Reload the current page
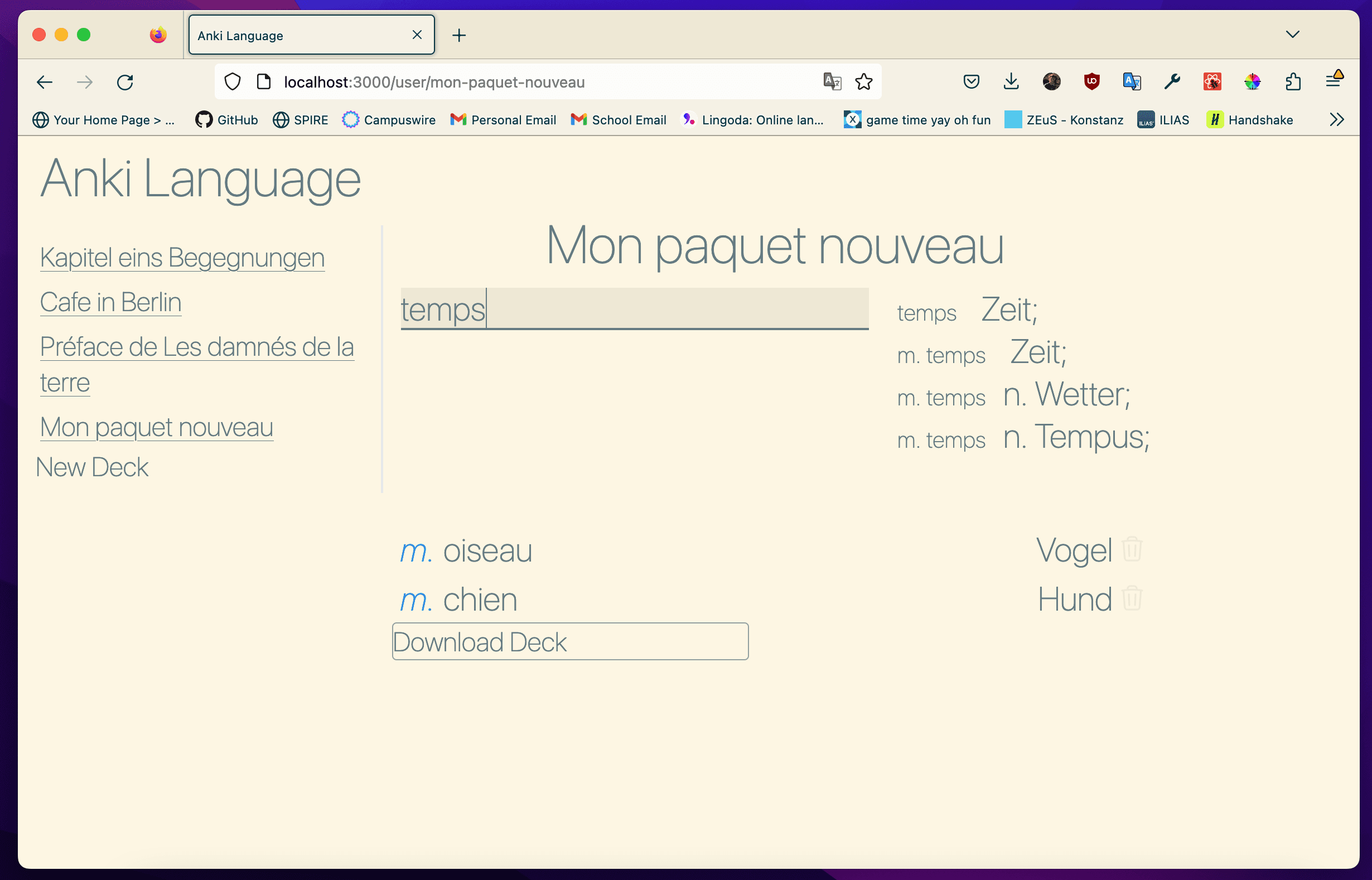 125,83
